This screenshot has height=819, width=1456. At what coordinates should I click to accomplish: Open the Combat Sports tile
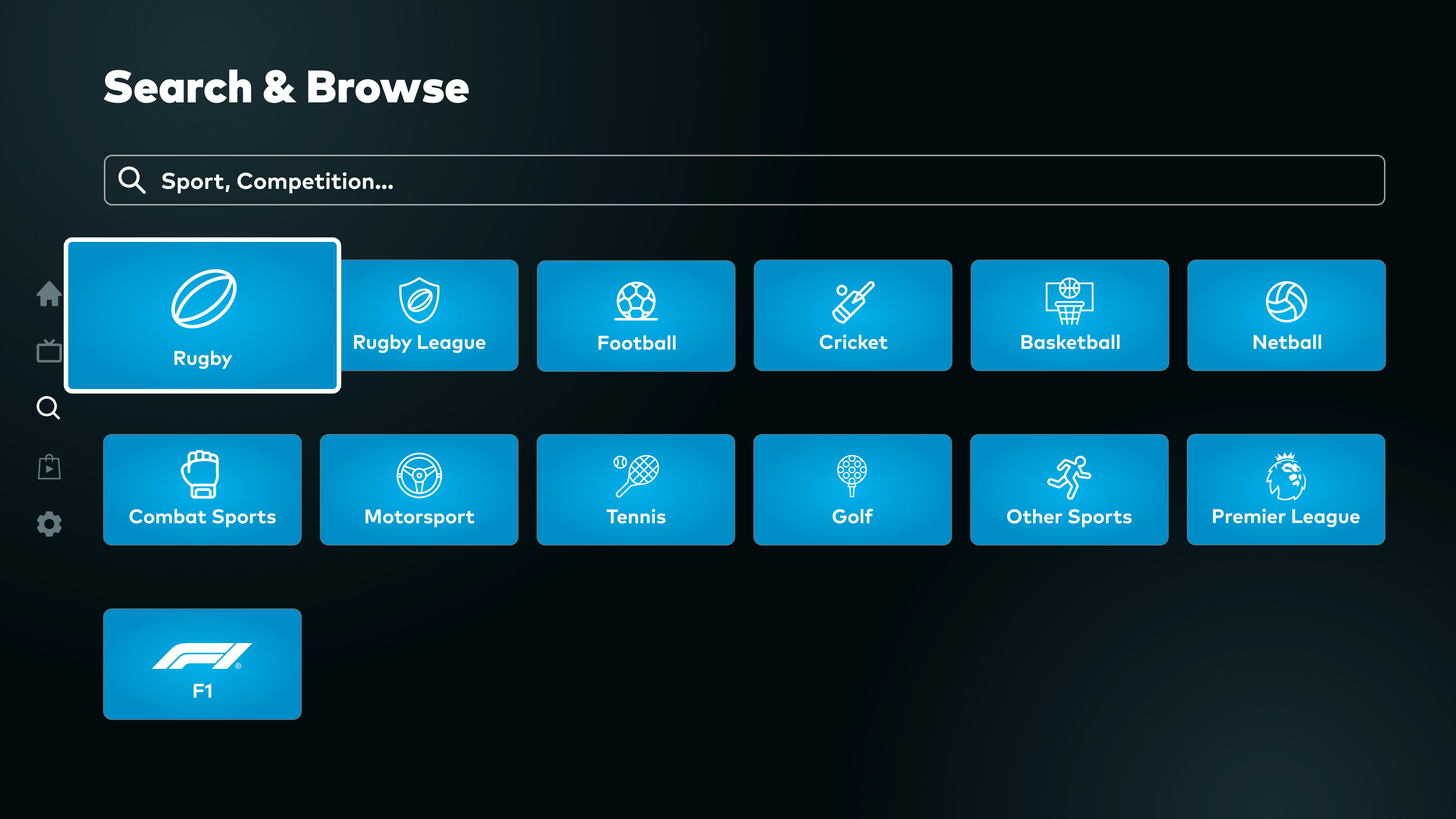point(202,490)
